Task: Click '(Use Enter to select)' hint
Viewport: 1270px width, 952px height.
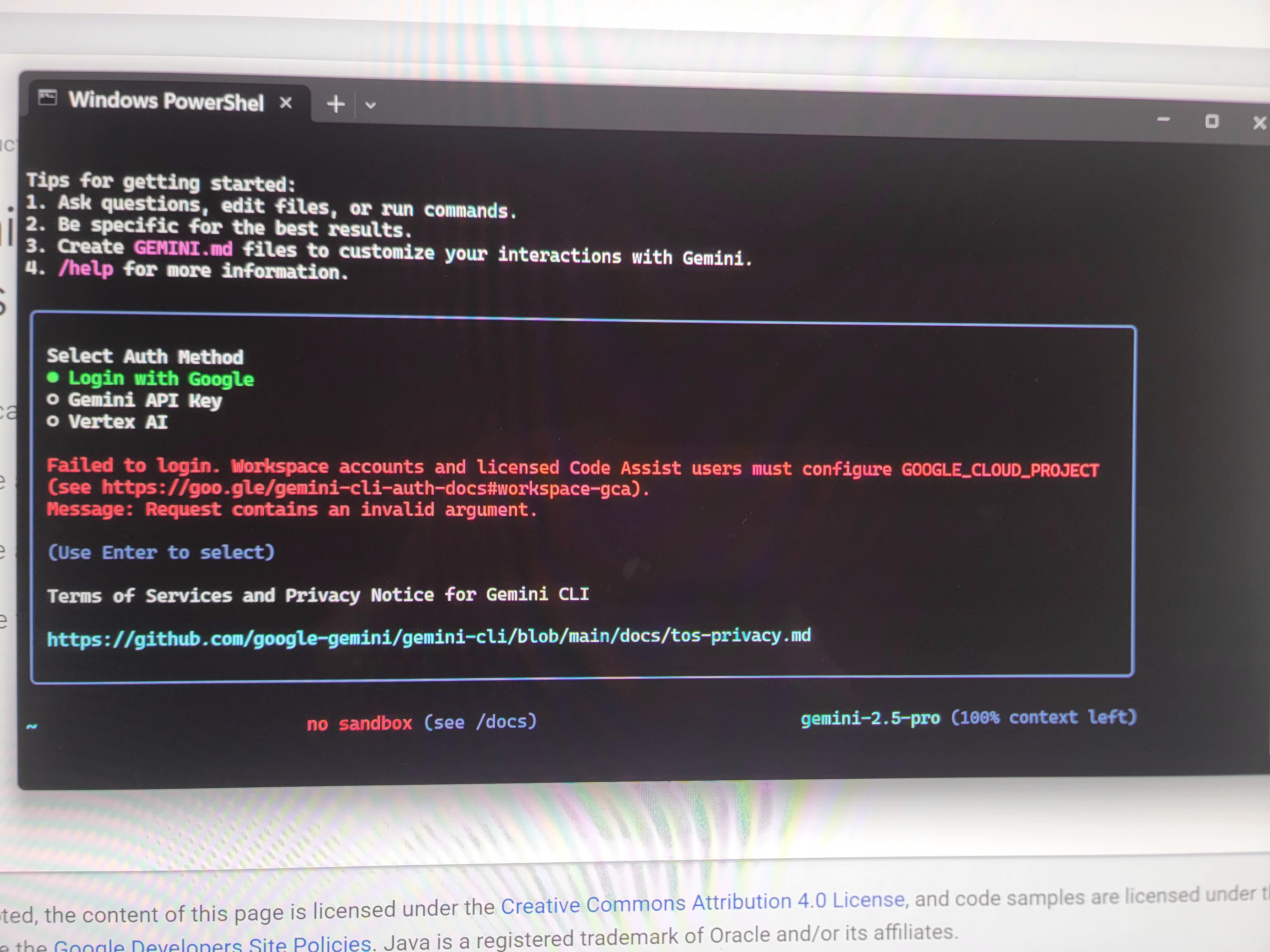Action: tap(161, 552)
